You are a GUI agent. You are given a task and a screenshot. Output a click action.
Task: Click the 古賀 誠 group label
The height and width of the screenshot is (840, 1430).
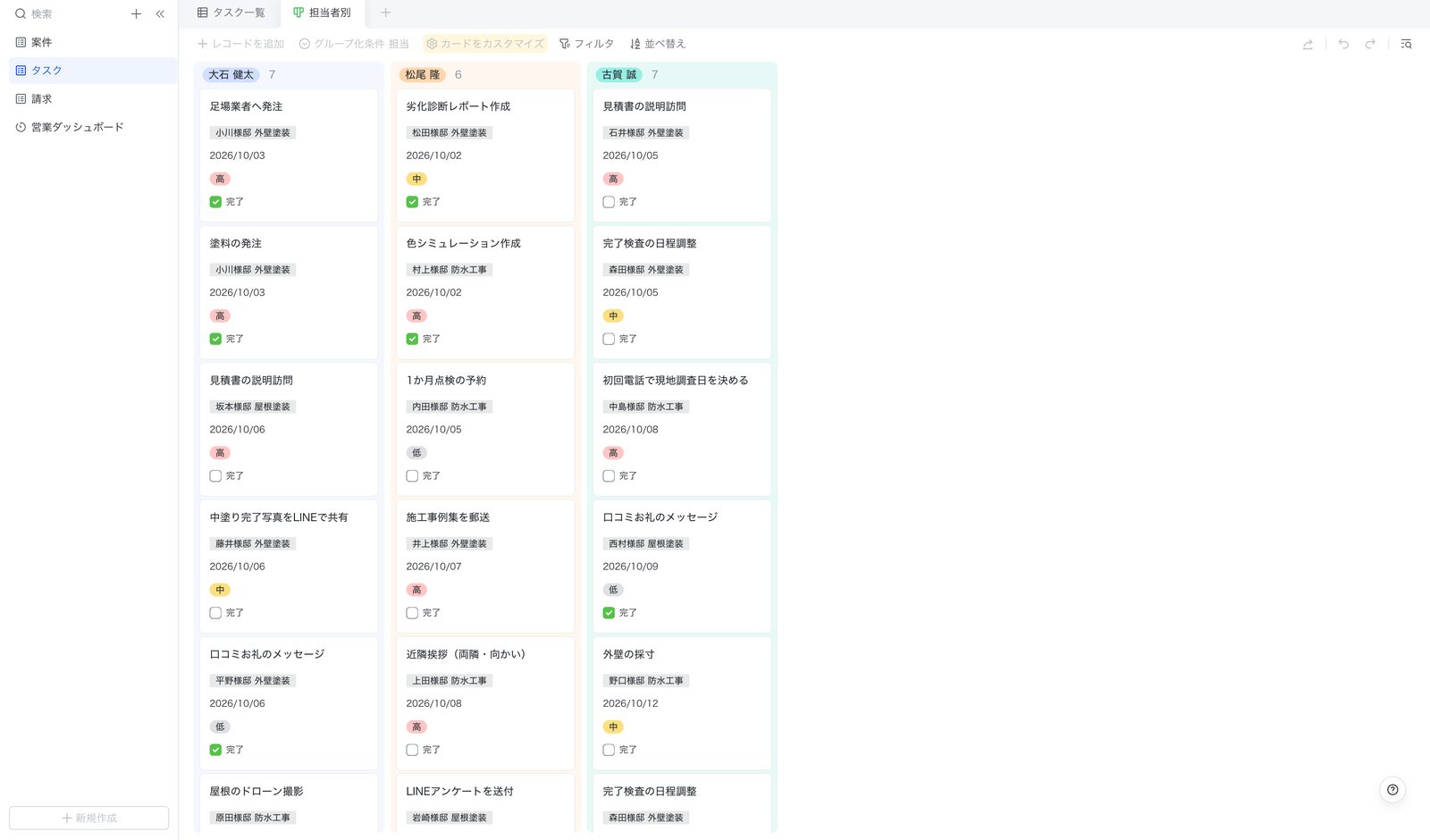[619, 75]
